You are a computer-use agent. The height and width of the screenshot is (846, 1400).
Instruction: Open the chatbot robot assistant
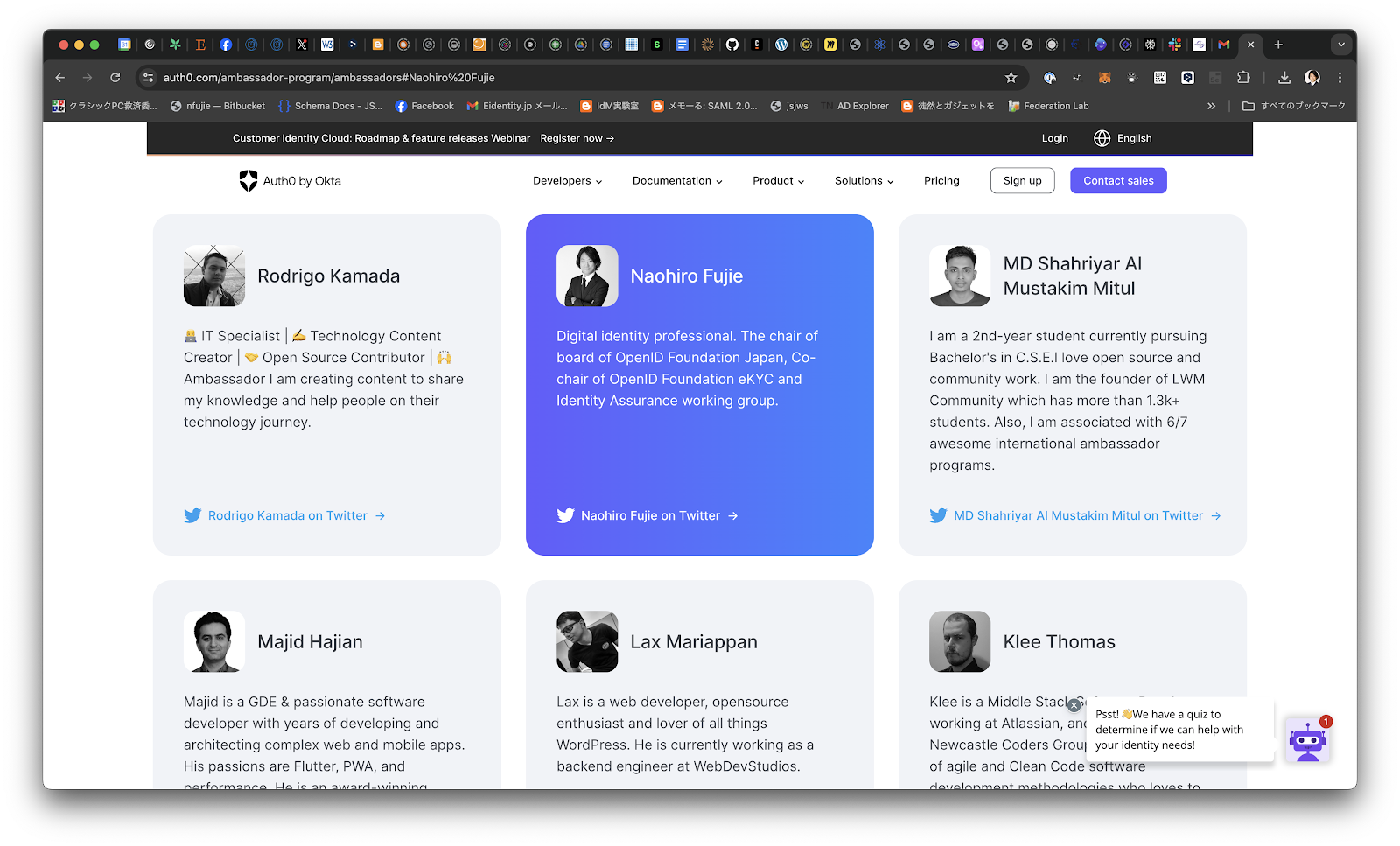1307,740
